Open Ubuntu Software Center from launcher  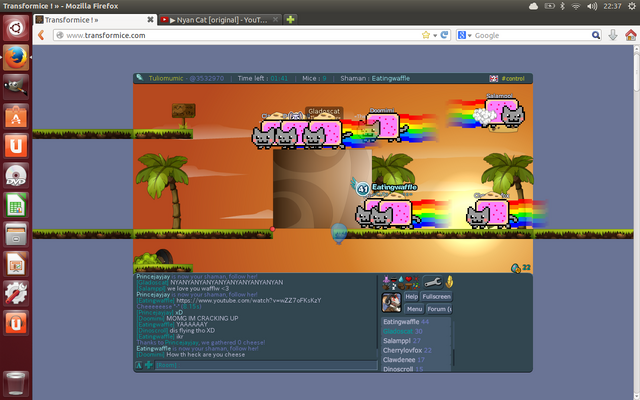coord(16,116)
